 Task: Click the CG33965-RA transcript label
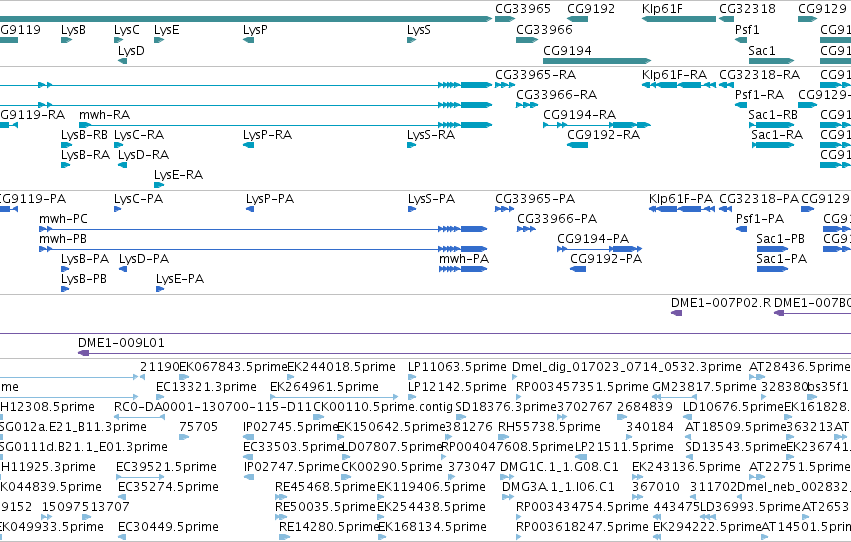tap(535, 75)
